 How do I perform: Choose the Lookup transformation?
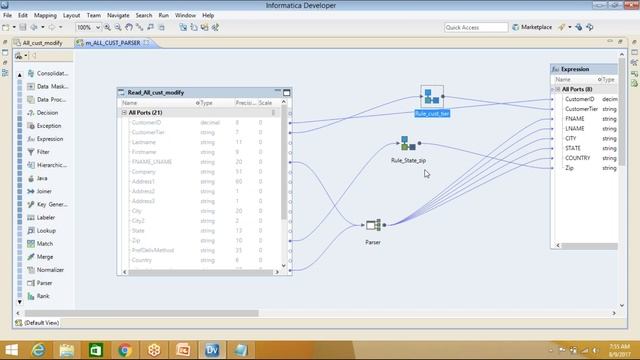pos(41,231)
